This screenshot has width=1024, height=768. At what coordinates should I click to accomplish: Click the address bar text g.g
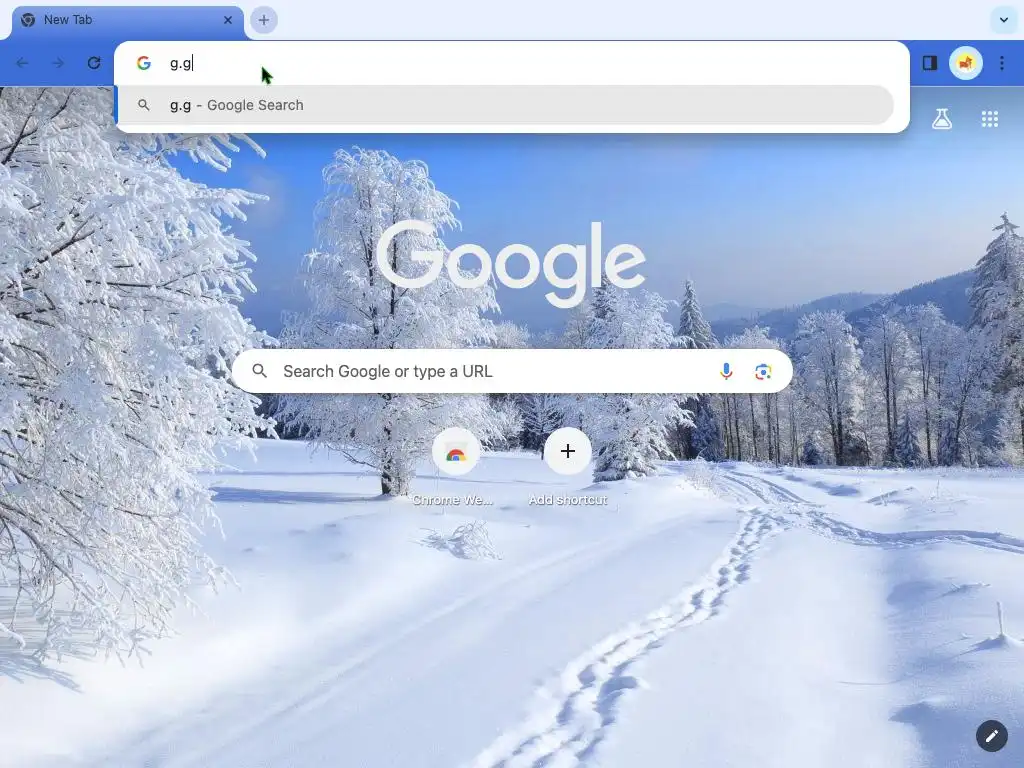(x=180, y=63)
